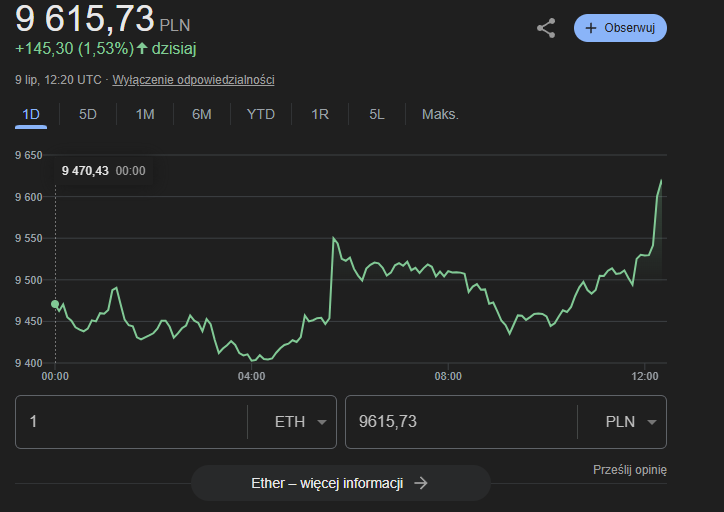Switch to the 5L chart range
Image resolution: width=724 pixels, height=512 pixels.
tap(377, 114)
